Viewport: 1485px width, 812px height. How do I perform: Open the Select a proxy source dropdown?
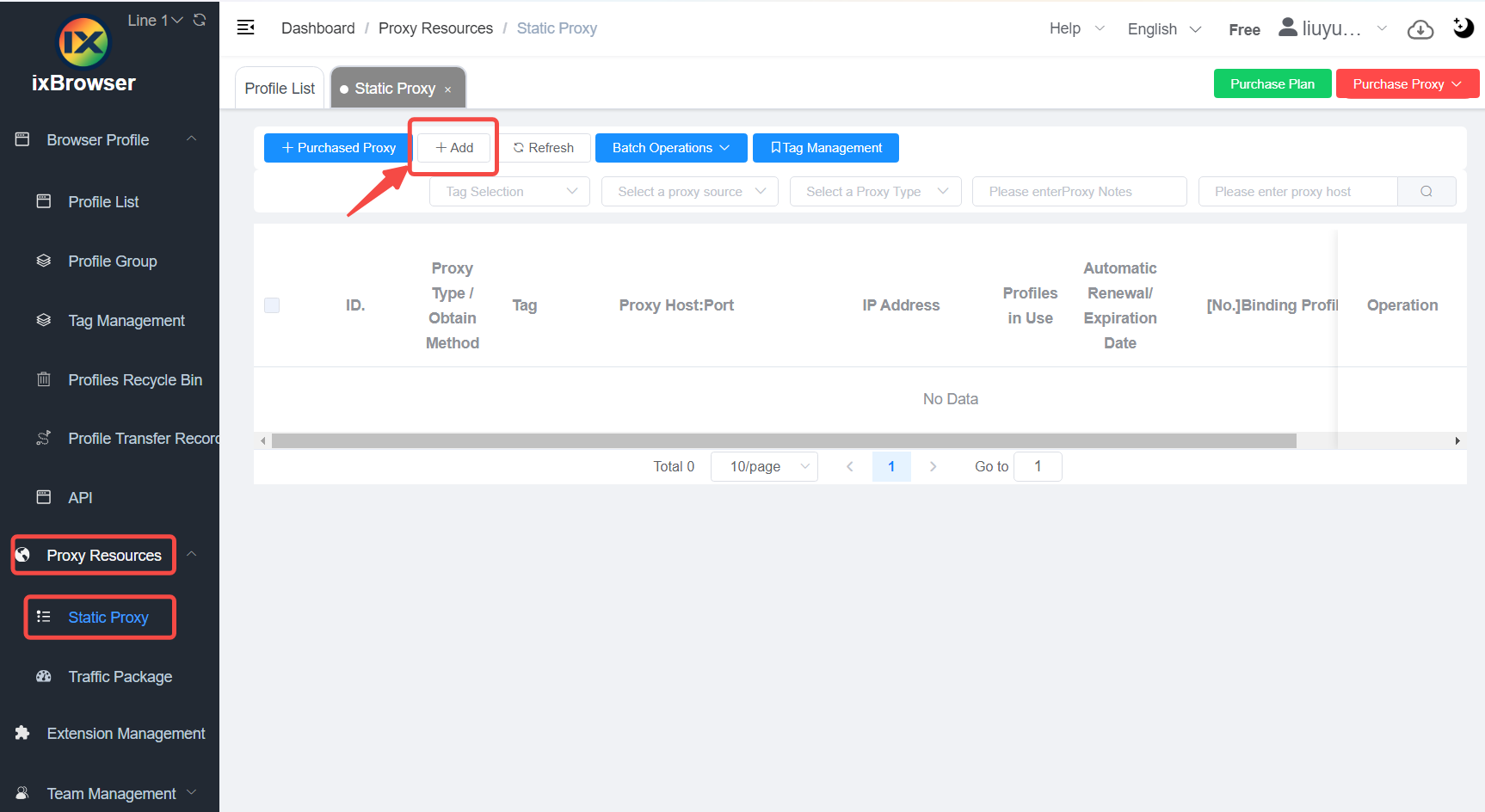690,192
